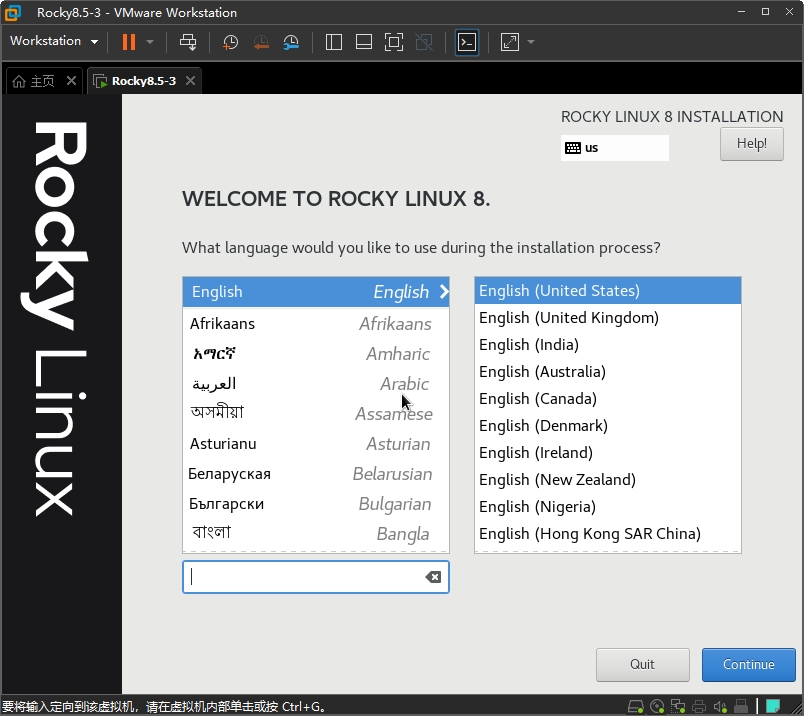The image size is (804, 716).
Task: Choose English (Australia) locale
Action: pyautogui.click(x=608, y=372)
